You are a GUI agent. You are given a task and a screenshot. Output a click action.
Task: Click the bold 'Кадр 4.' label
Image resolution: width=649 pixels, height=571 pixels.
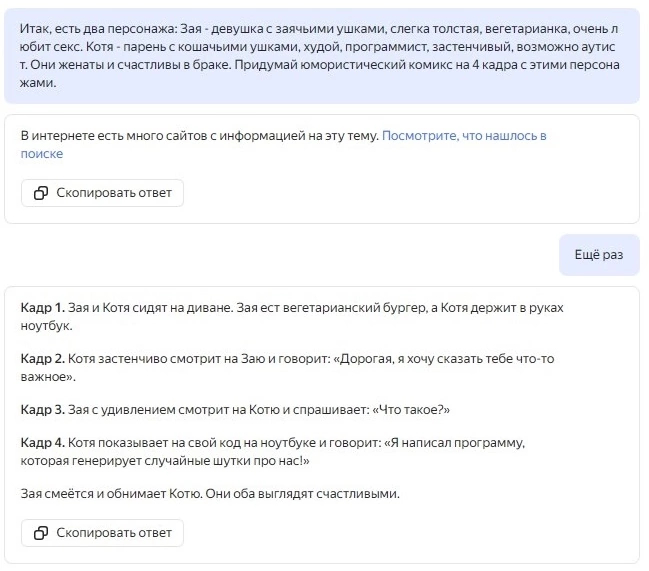[43, 443]
